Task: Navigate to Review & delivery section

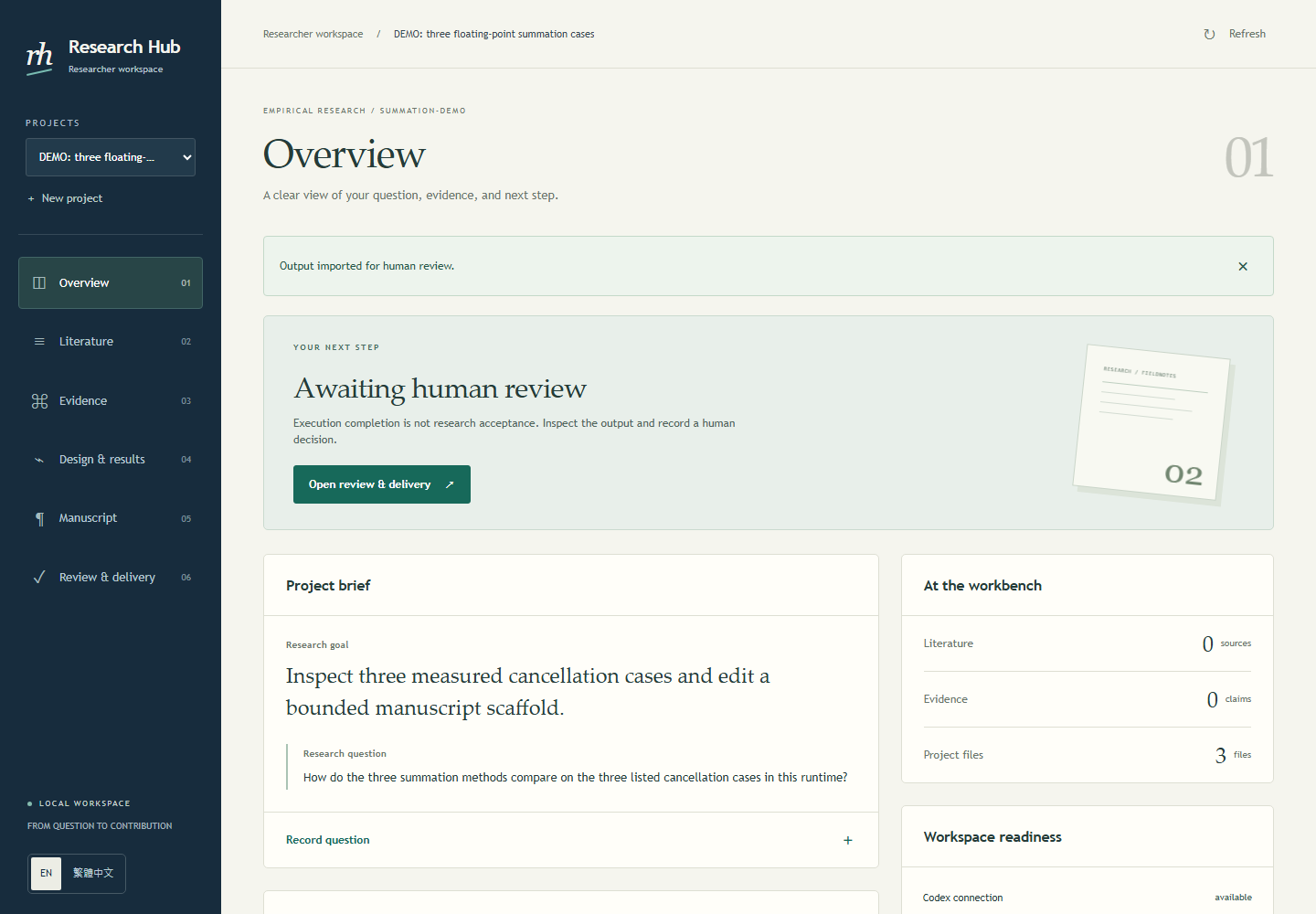Action: [x=111, y=578]
